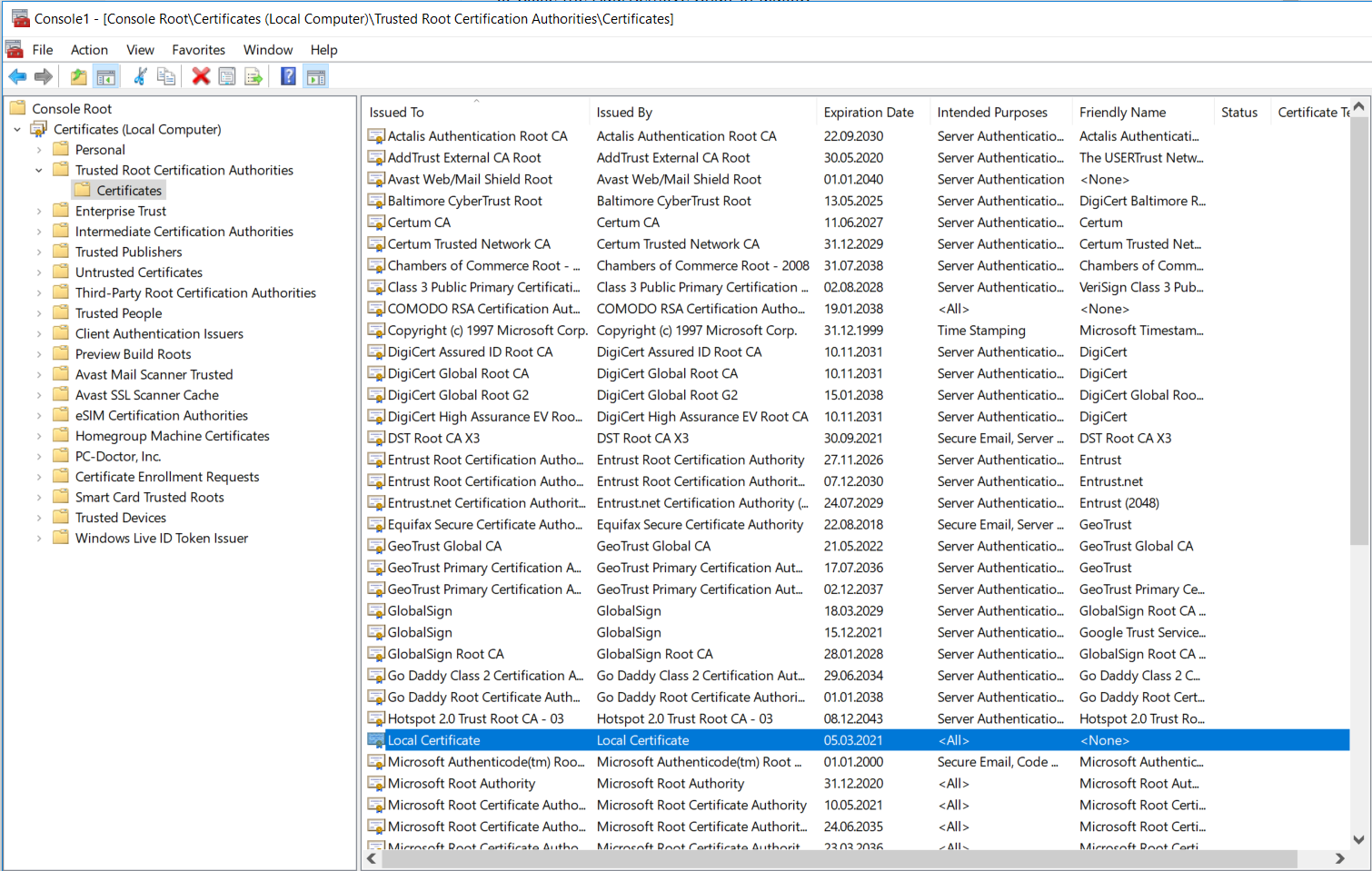Screen dimensions: 1372x871
Task: Select the AddTrust External CA Root certificate row
Action: pyautogui.click(x=858, y=158)
